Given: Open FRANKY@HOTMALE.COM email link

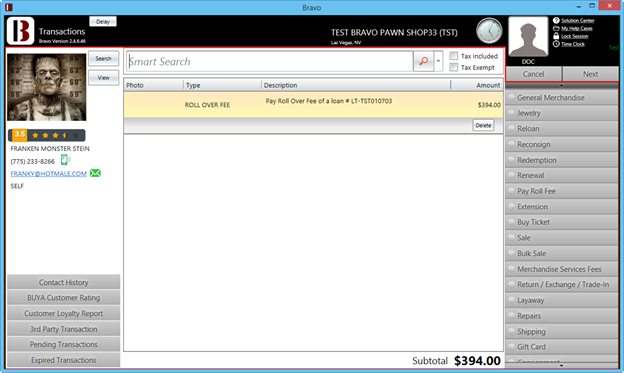Looking at the screenshot, I should click(49, 174).
